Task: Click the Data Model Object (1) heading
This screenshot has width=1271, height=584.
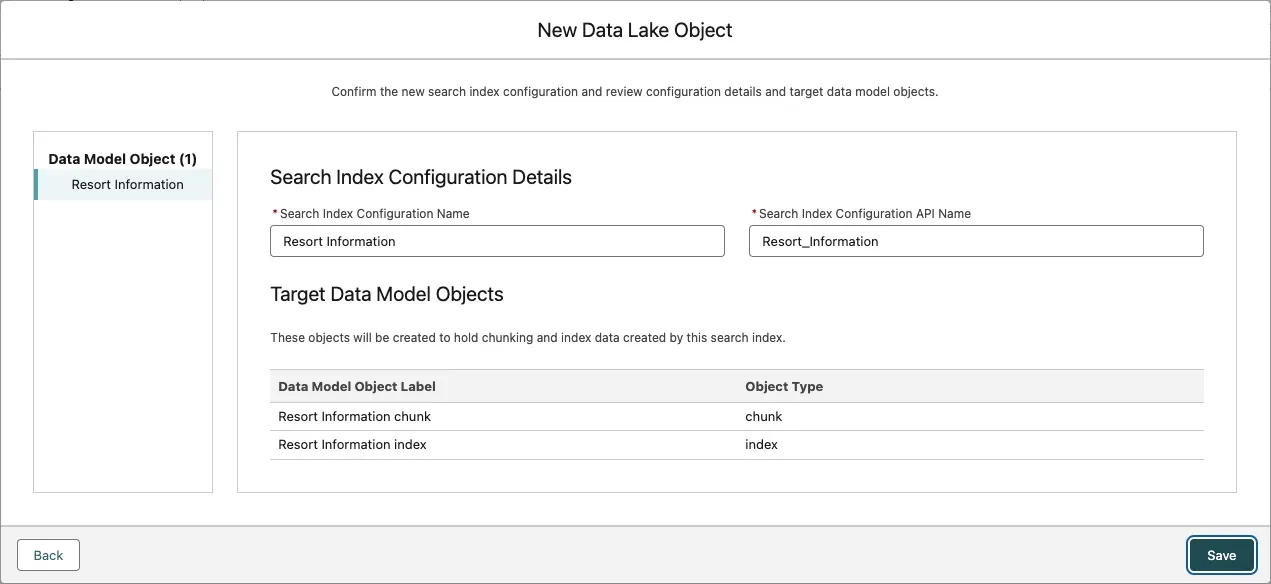Action: pos(122,159)
